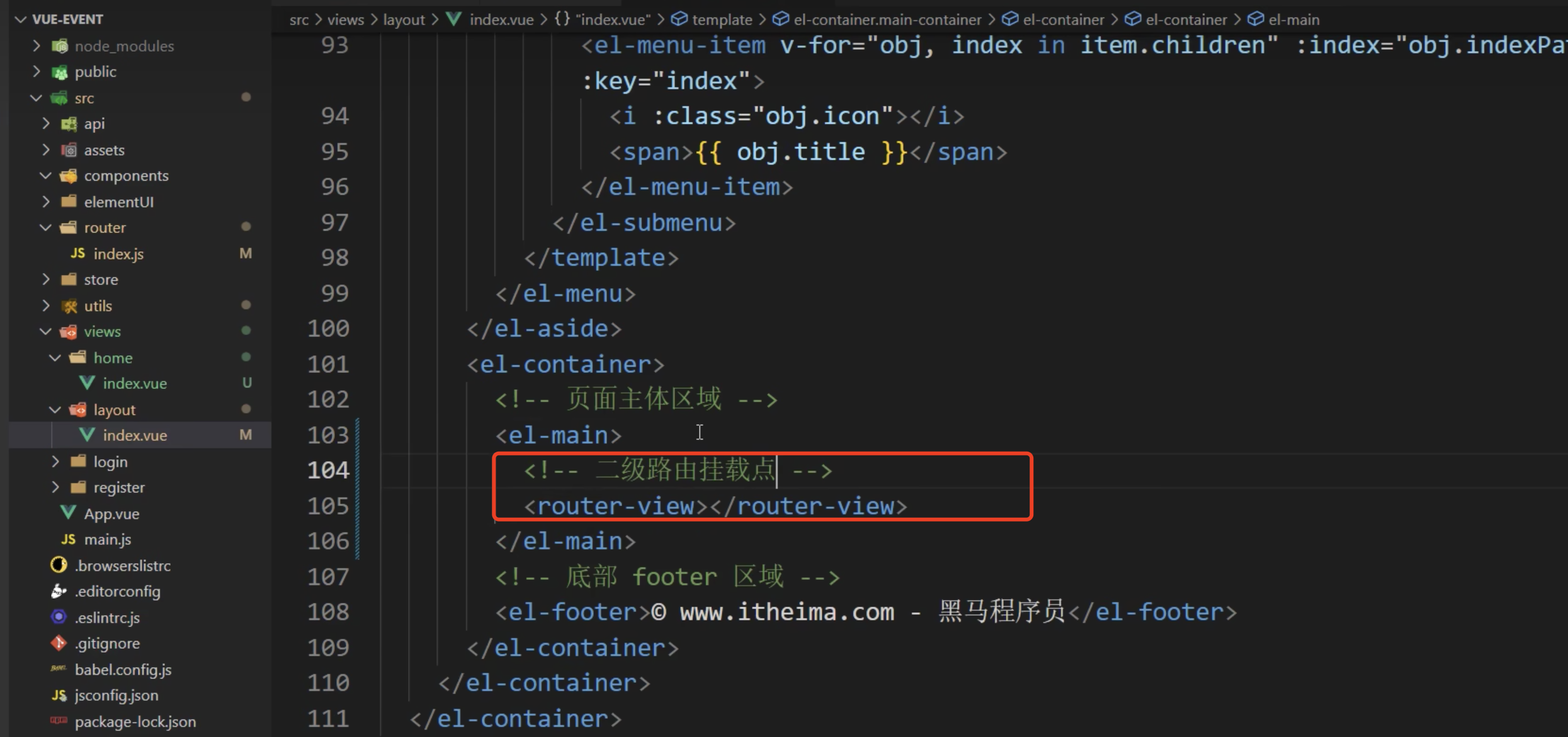
Task: Click the git icon beside .gitignore
Action: (x=59, y=643)
